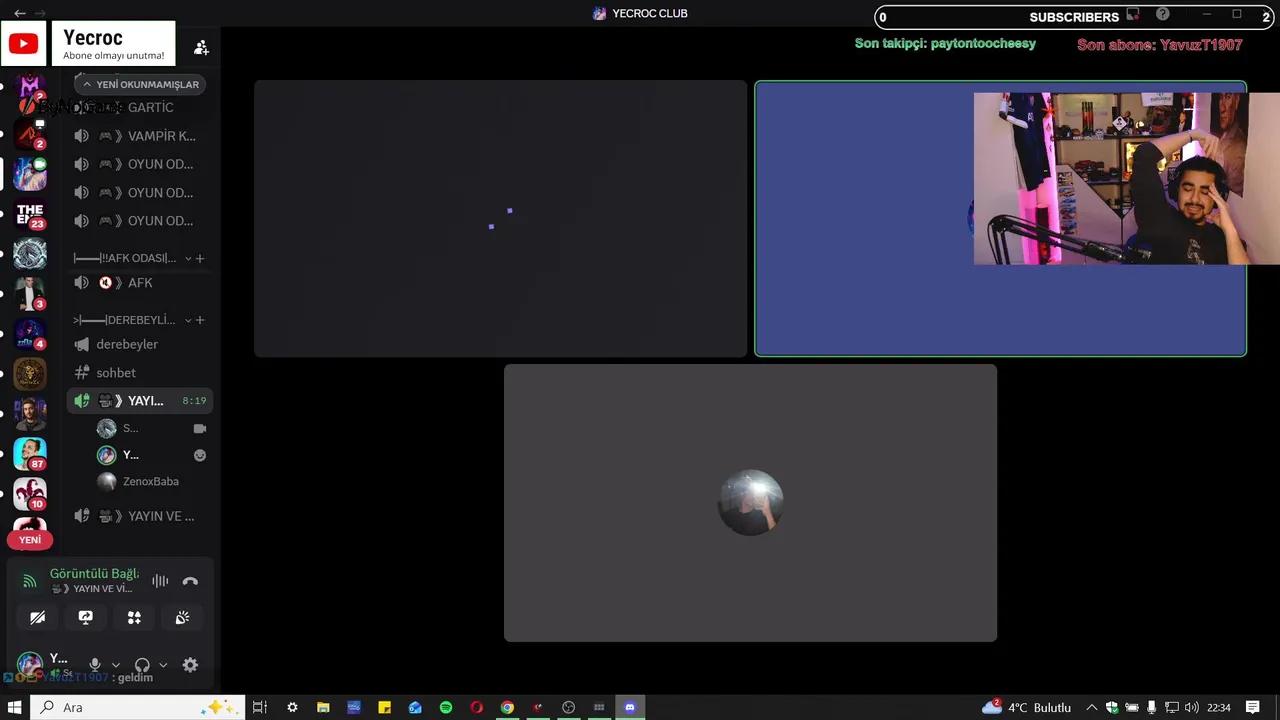1280x720 pixels.
Task: Open Google Chrome from the taskbar
Action: pyautogui.click(x=507, y=707)
